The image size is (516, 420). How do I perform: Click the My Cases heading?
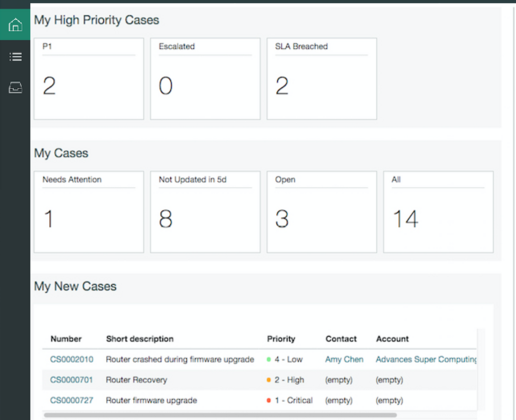(x=61, y=153)
